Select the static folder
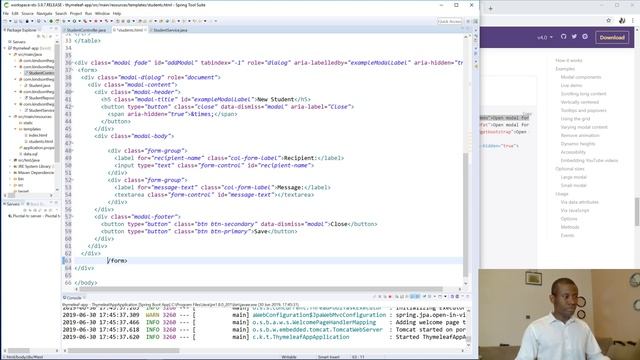Screen dimensions: 640x360 [25, 123]
